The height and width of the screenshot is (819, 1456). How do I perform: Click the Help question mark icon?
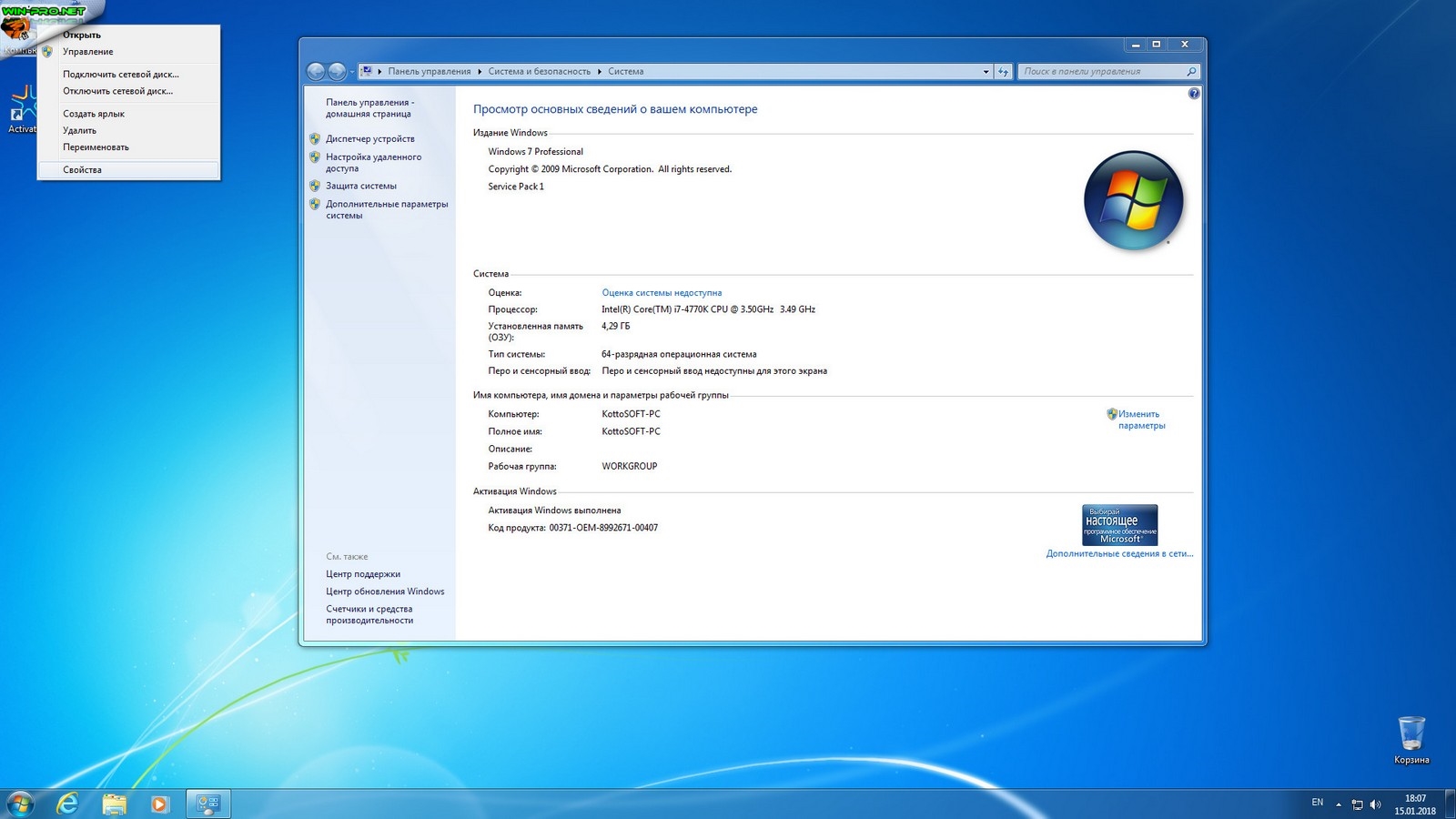click(1193, 94)
